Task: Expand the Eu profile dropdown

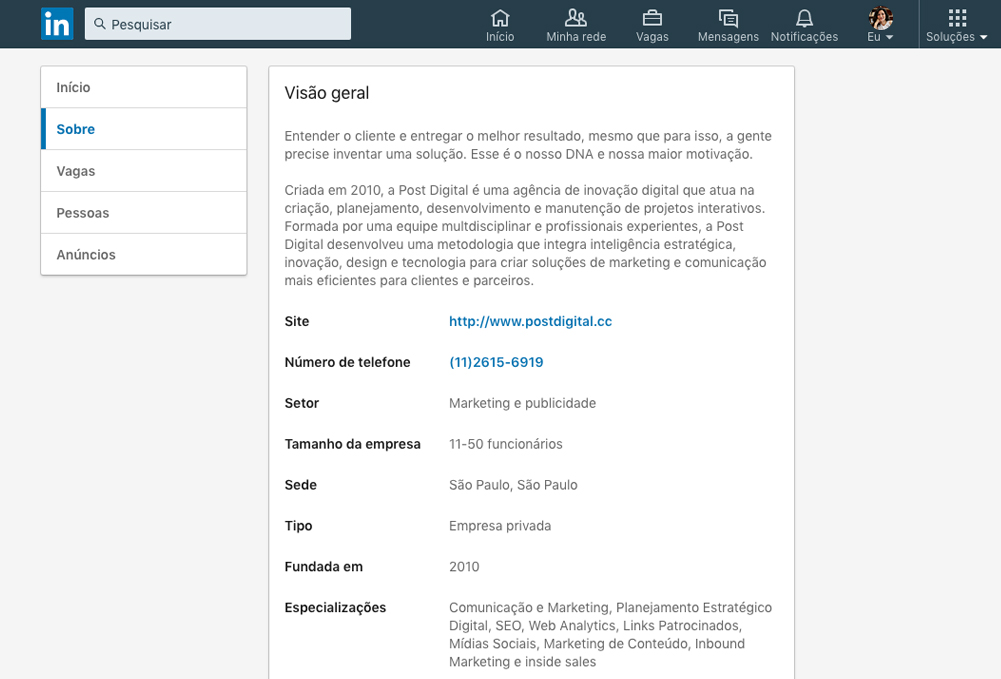Action: click(889, 37)
